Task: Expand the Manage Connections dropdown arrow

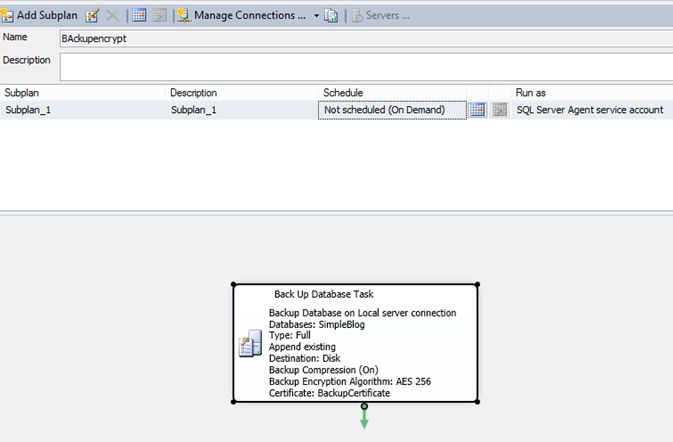Action: coord(316,16)
